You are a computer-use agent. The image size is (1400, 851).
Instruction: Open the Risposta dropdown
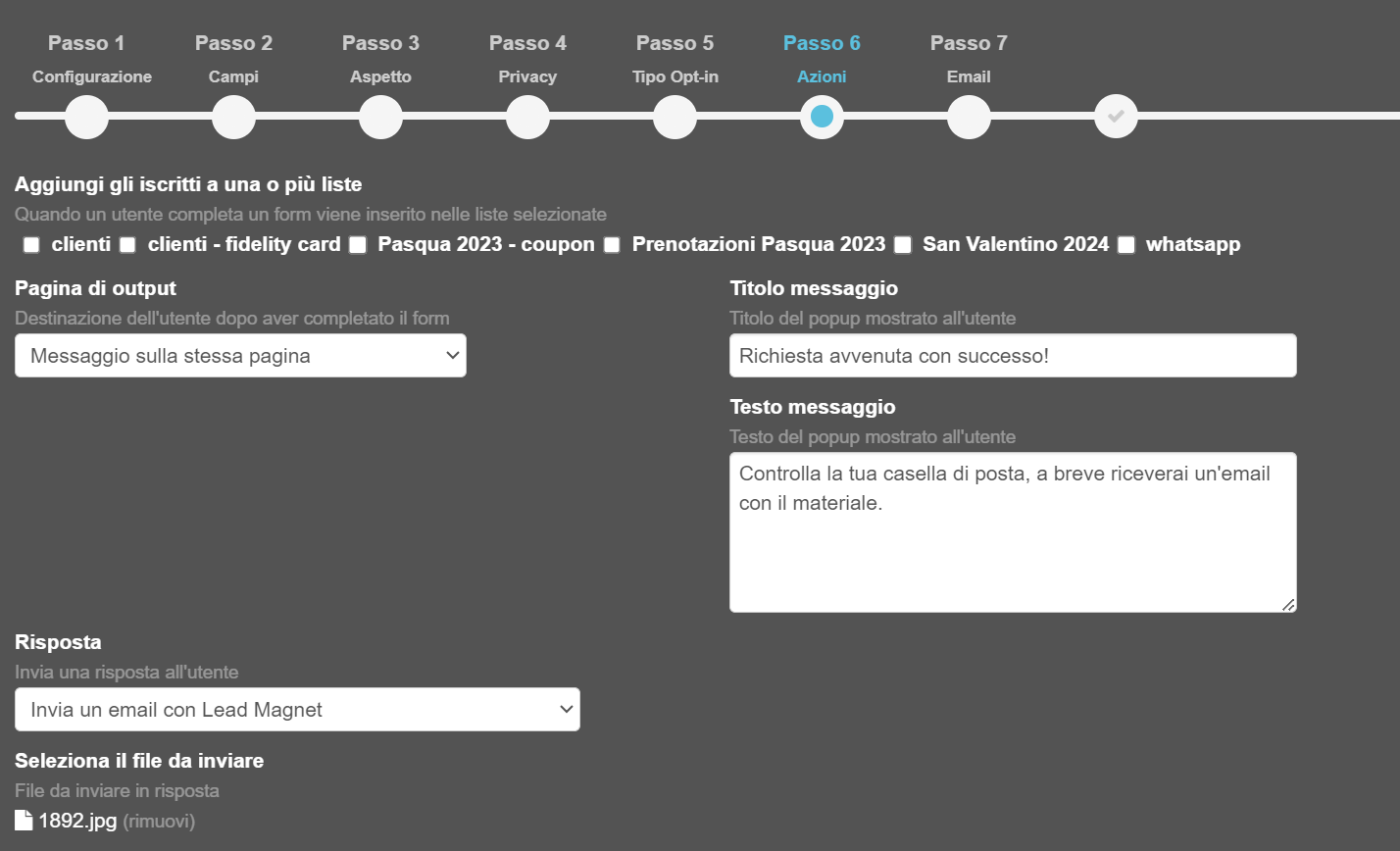pyautogui.click(x=296, y=709)
